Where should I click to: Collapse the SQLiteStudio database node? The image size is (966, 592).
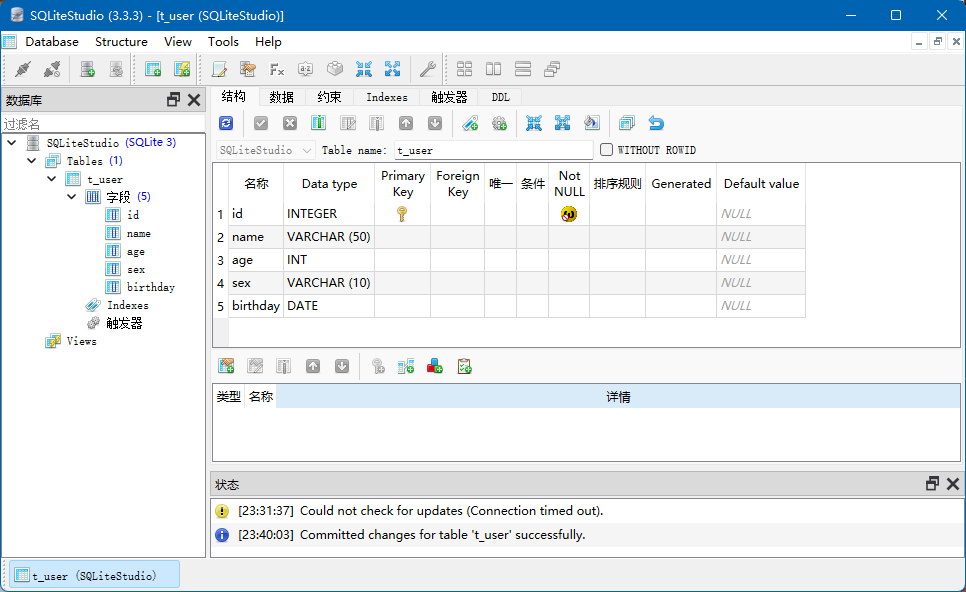click(12, 143)
